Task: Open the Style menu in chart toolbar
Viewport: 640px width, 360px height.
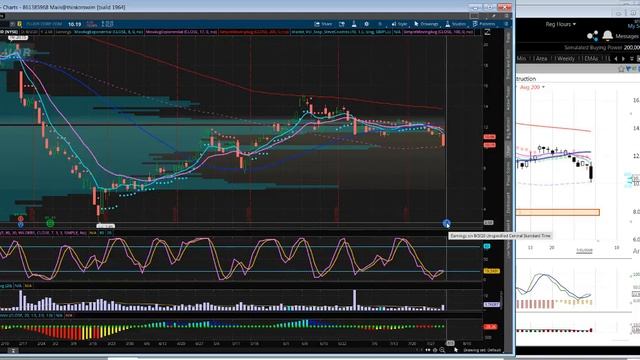Action: [399, 24]
